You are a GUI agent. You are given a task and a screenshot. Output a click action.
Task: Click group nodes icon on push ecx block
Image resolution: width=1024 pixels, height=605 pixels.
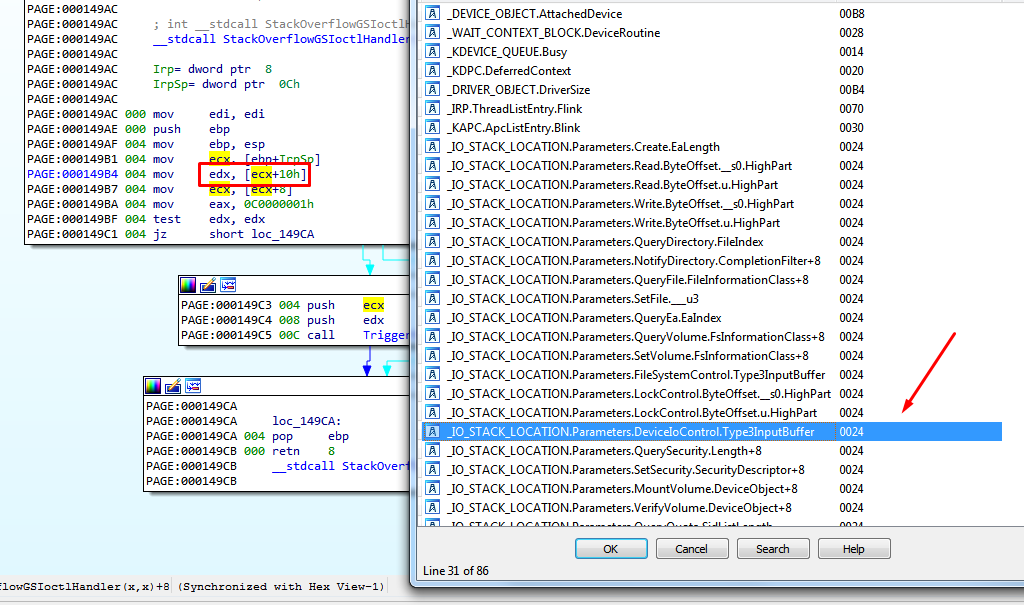[x=227, y=286]
